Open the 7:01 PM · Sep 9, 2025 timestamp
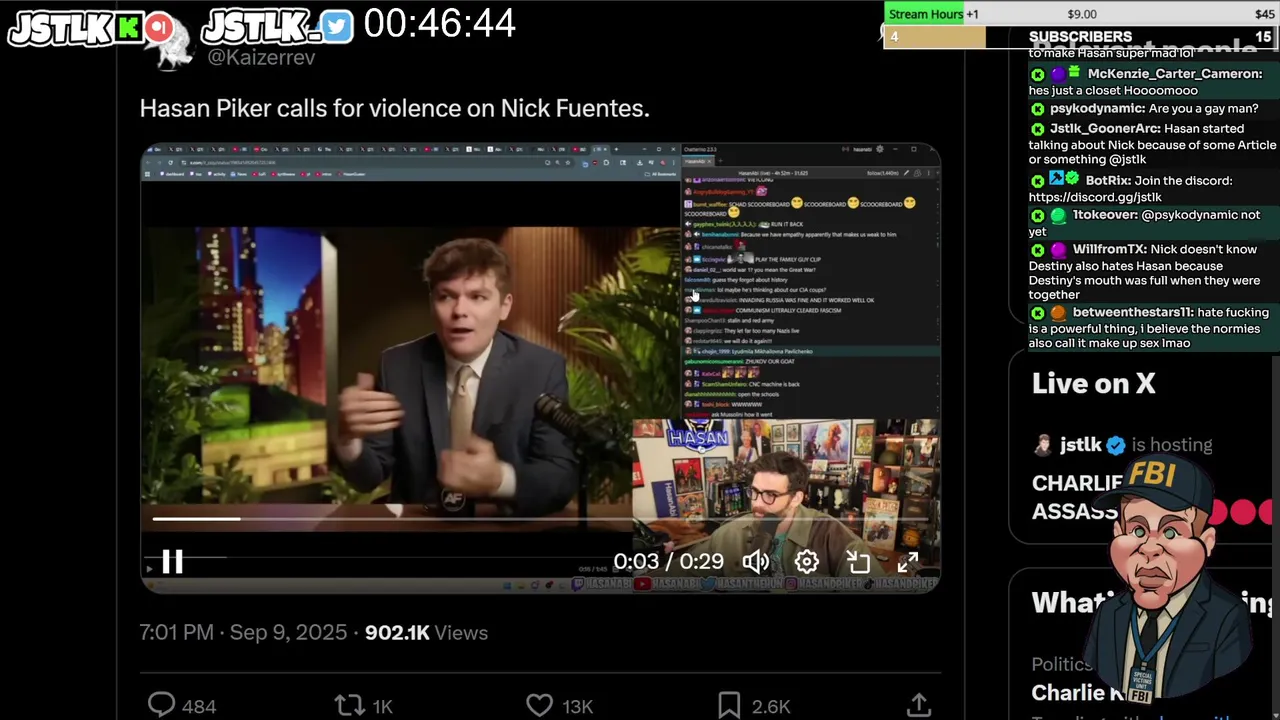Screen dimensions: 1280x720 (x=243, y=633)
